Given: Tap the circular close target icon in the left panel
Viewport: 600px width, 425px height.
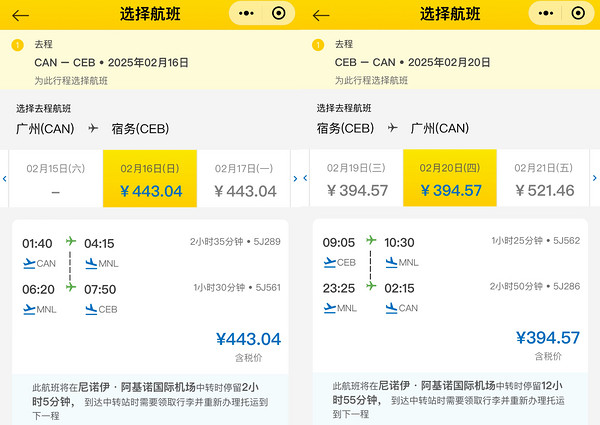Looking at the screenshot, I should click(x=279, y=13).
